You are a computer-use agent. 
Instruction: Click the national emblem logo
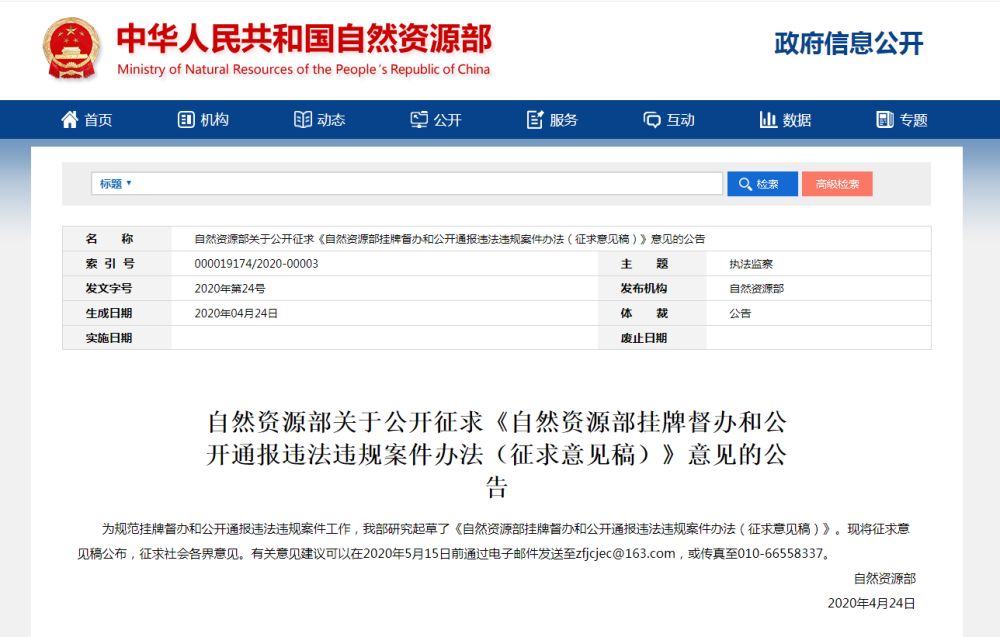click(72, 49)
